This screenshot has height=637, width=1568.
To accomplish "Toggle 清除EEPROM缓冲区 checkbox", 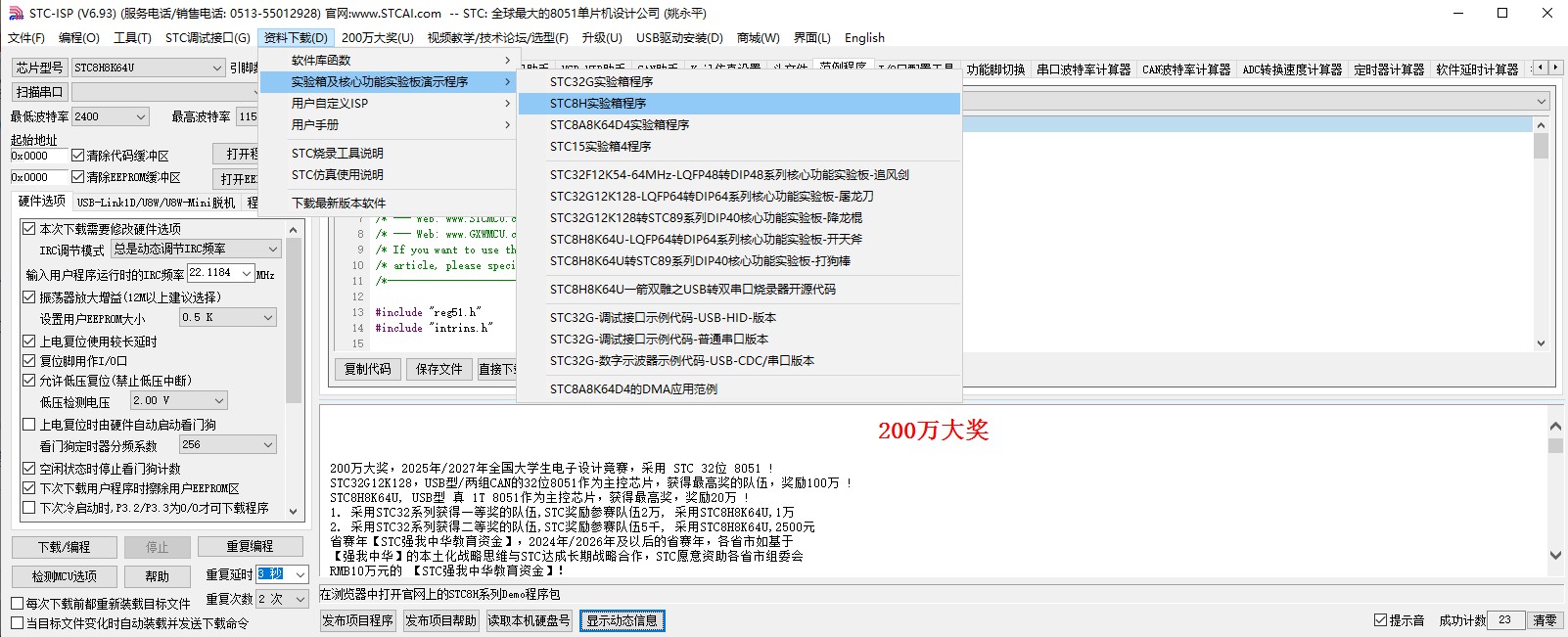I will click(x=78, y=177).
